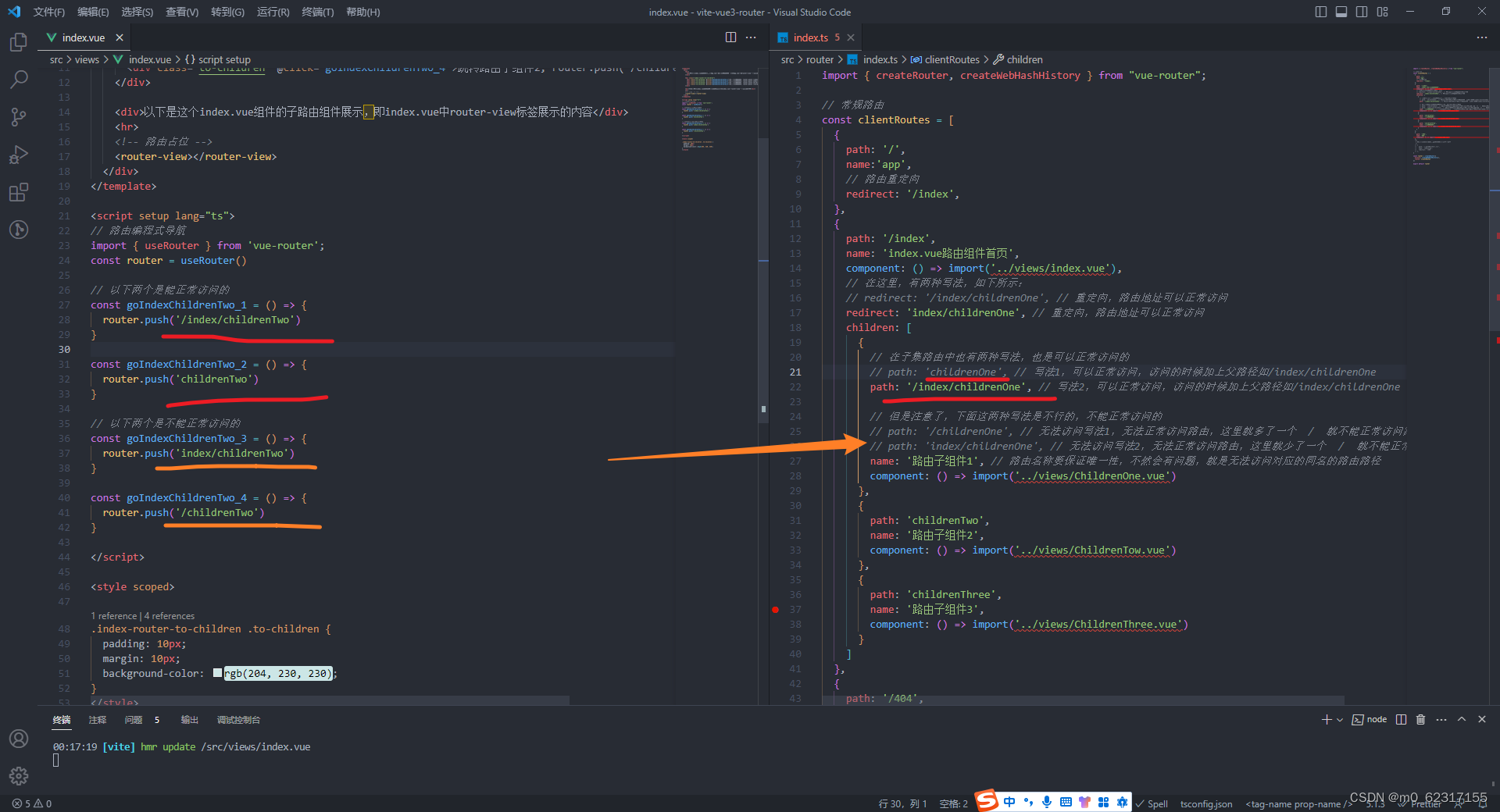Open the 文件(F) menu
The image size is (1500, 812).
pos(49,12)
